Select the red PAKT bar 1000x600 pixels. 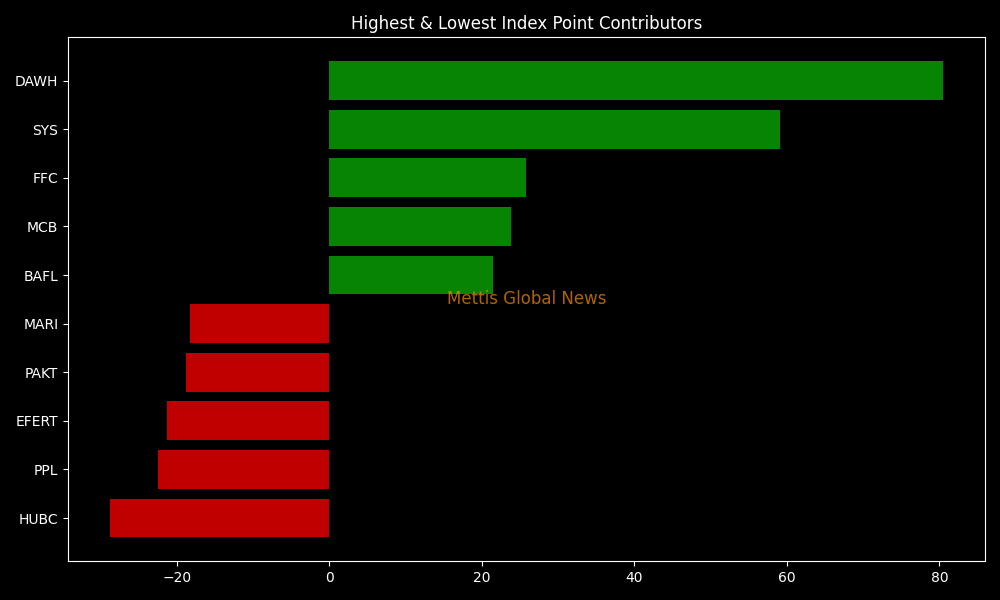[258, 372]
